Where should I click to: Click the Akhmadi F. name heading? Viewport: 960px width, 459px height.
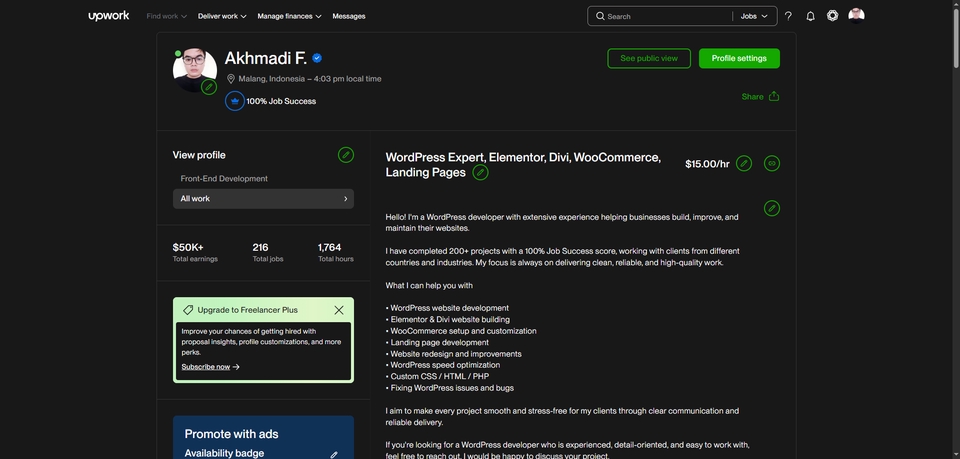point(266,58)
